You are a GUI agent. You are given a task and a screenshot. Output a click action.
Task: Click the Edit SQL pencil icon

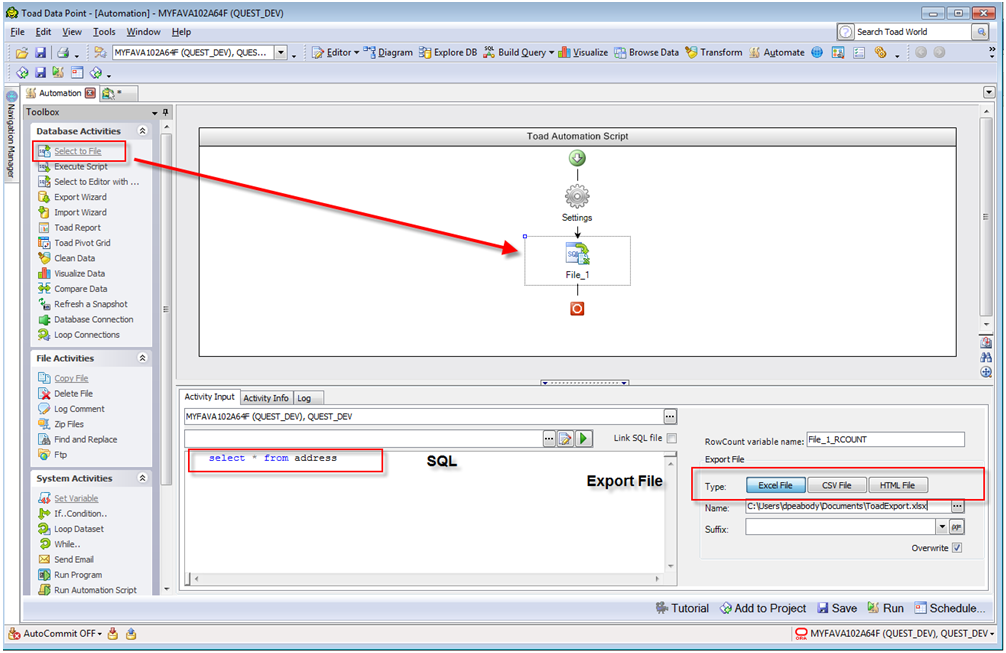click(x=565, y=439)
